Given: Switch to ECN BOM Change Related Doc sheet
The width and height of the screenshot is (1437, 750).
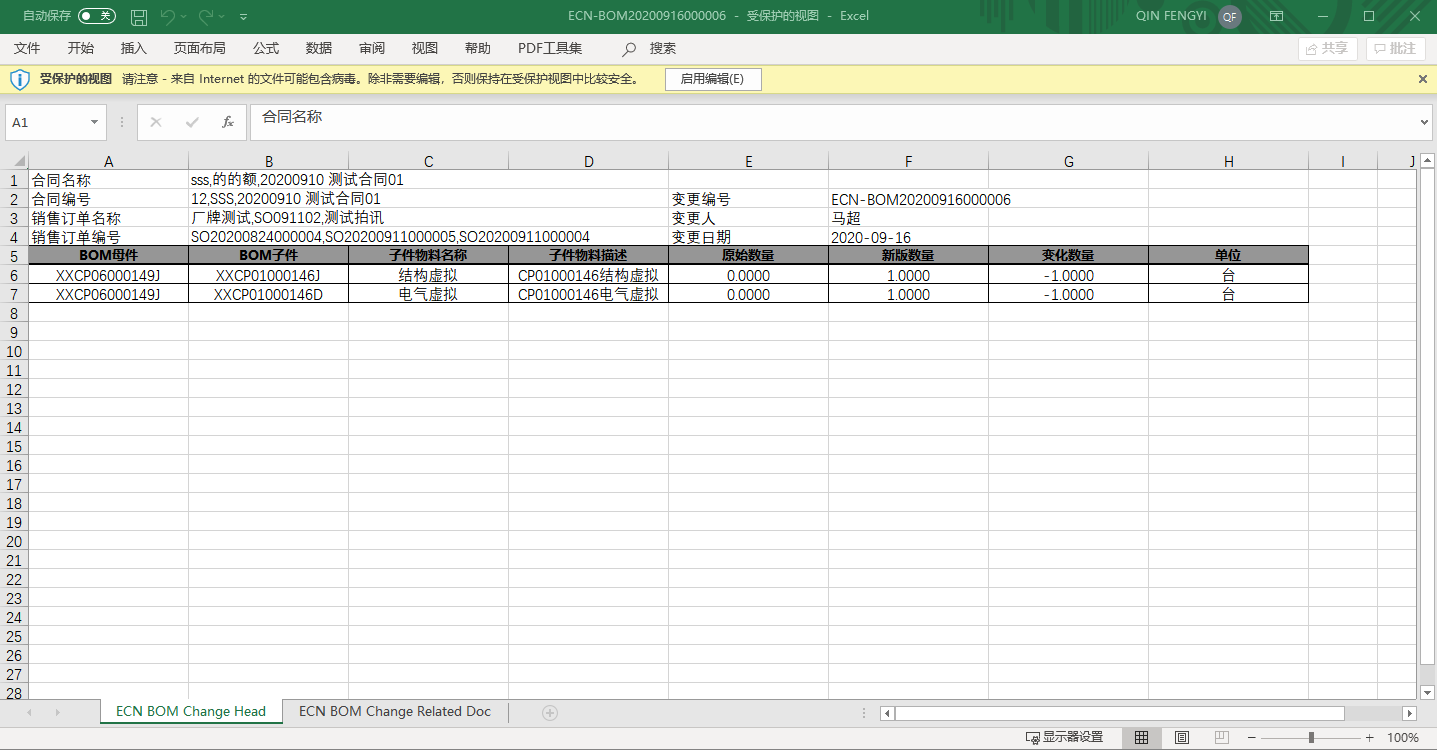Looking at the screenshot, I should tap(395, 711).
